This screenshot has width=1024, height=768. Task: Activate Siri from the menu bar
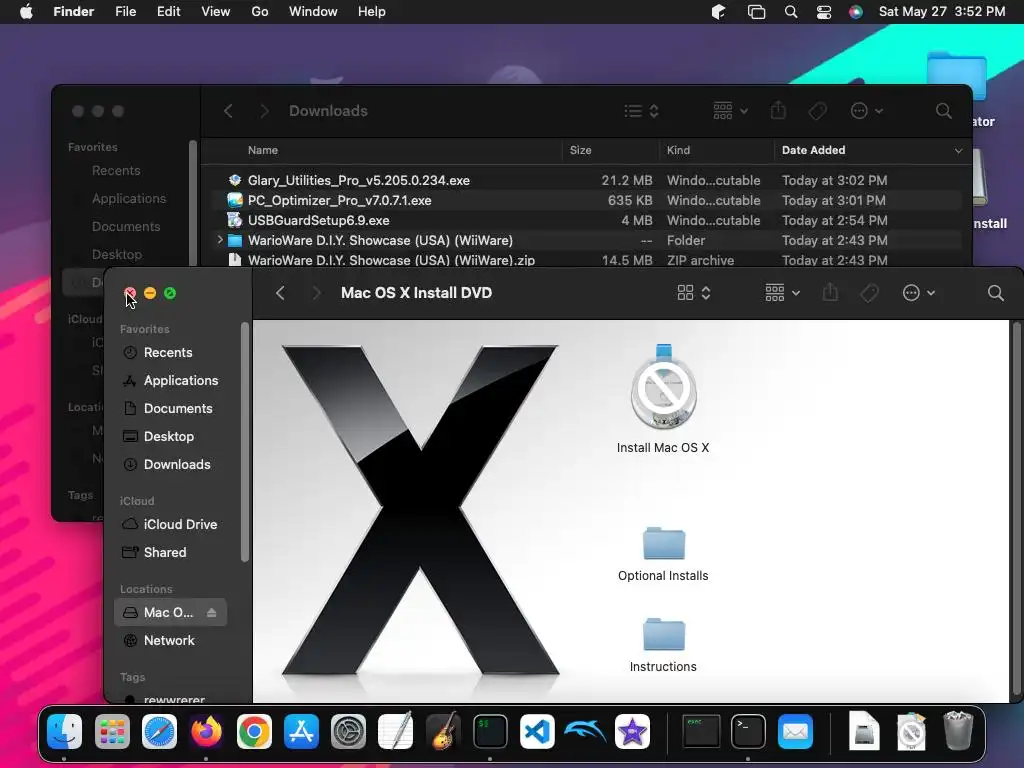coord(856,12)
